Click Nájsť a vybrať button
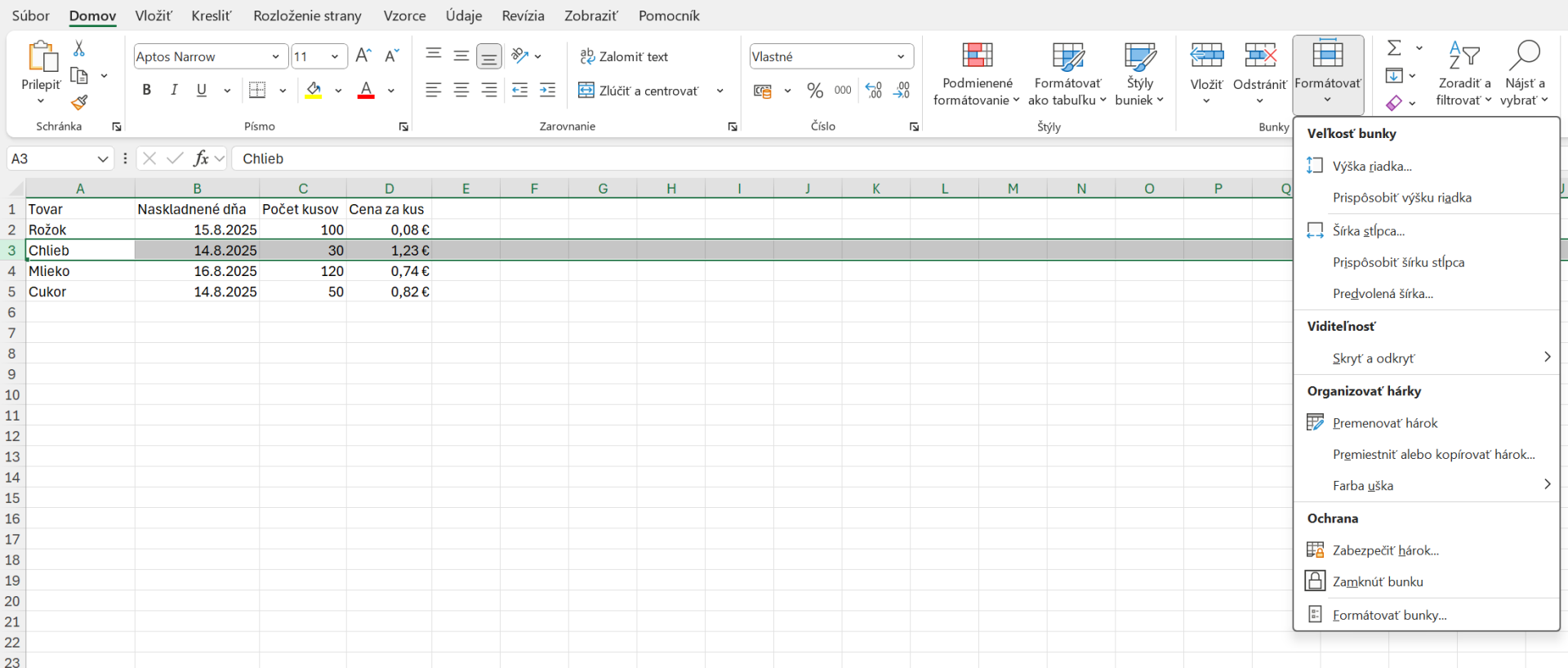This screenshot has height=668, width=1568. pyautogui.click(x=1525, y=74)
